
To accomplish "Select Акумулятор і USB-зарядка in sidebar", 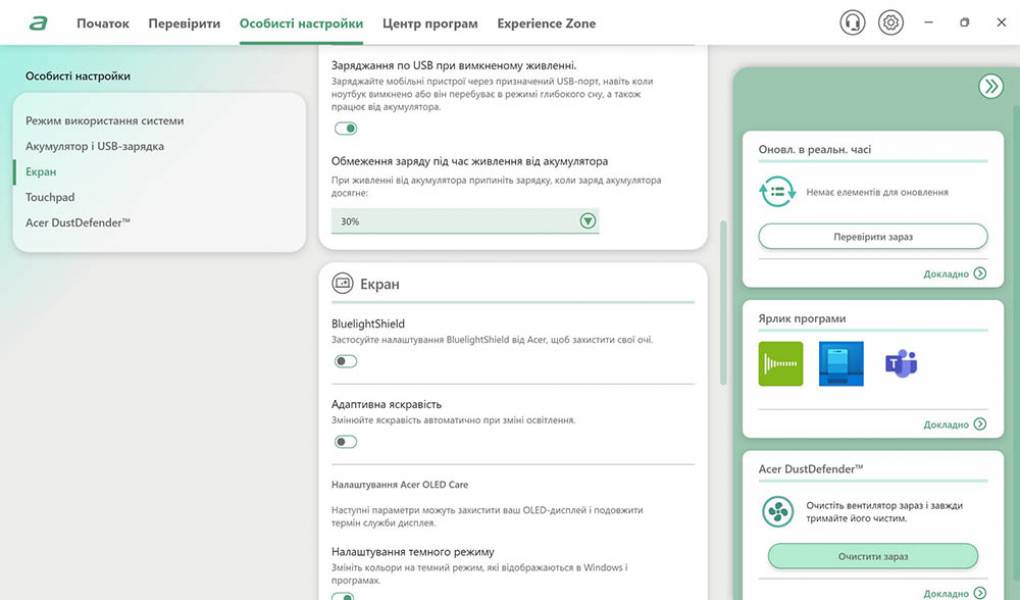I will [x=94, y=146].
